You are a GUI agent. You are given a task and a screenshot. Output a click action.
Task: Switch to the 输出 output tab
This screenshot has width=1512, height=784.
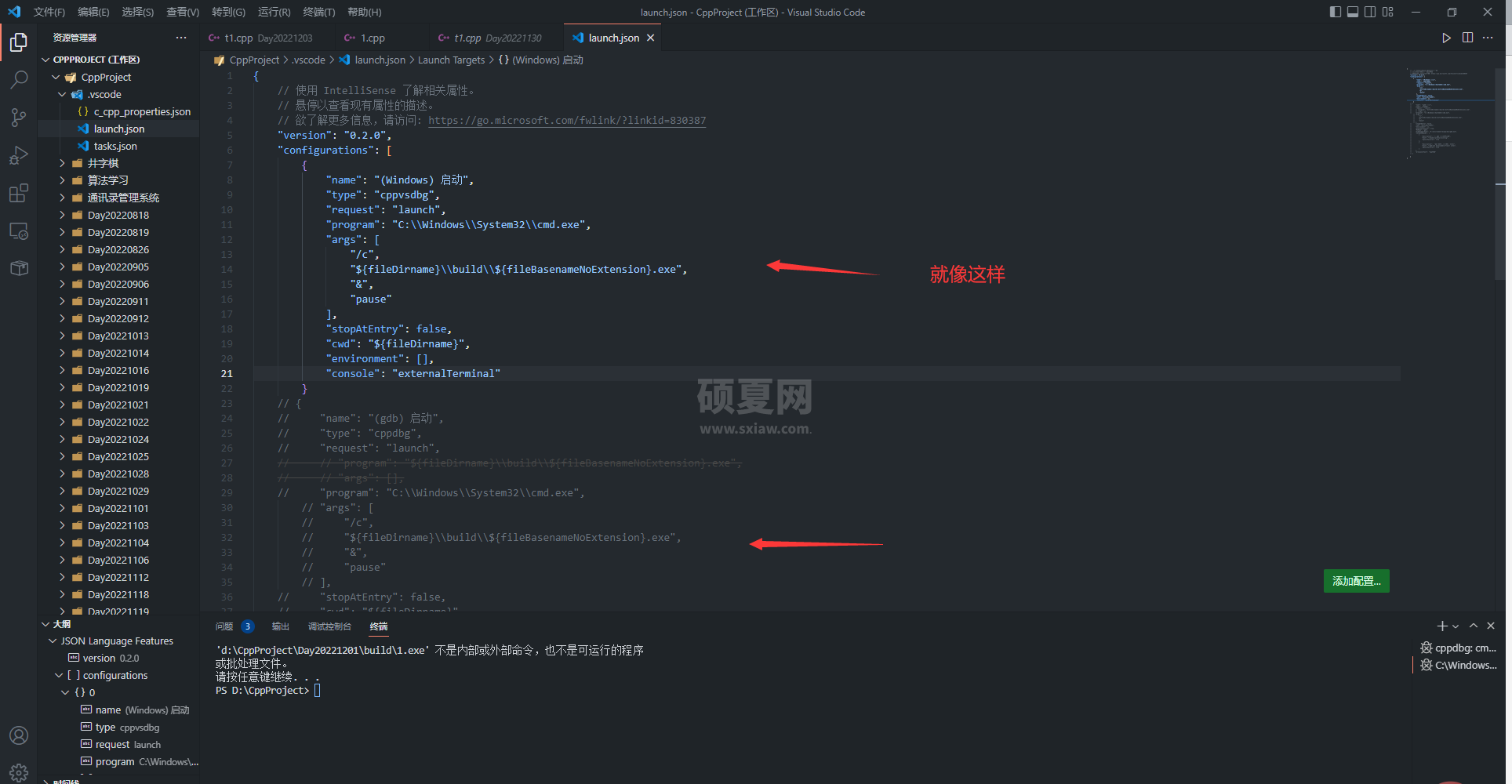[281, 626]
